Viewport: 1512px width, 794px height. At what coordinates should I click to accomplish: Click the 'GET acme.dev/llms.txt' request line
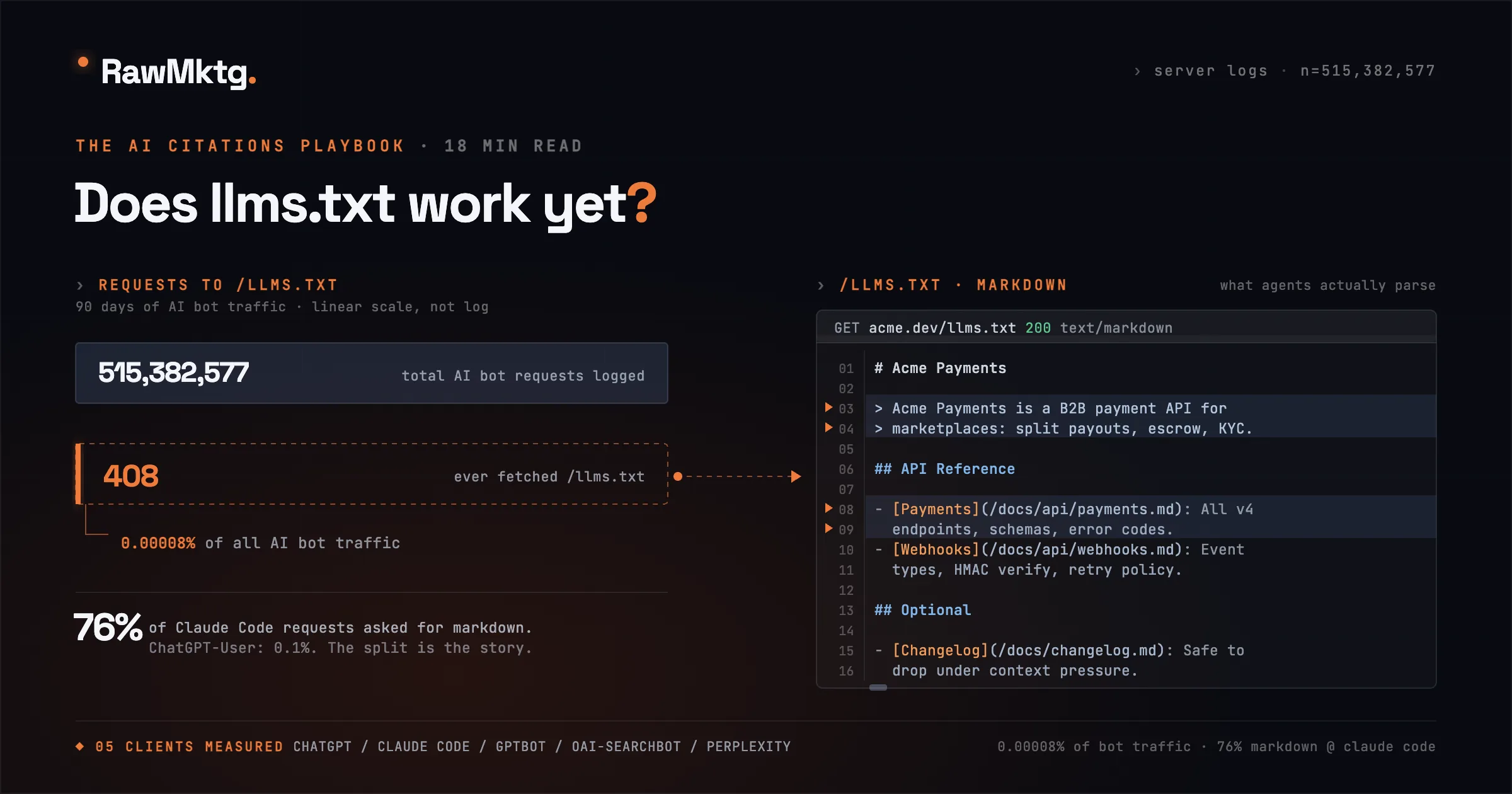925,328
